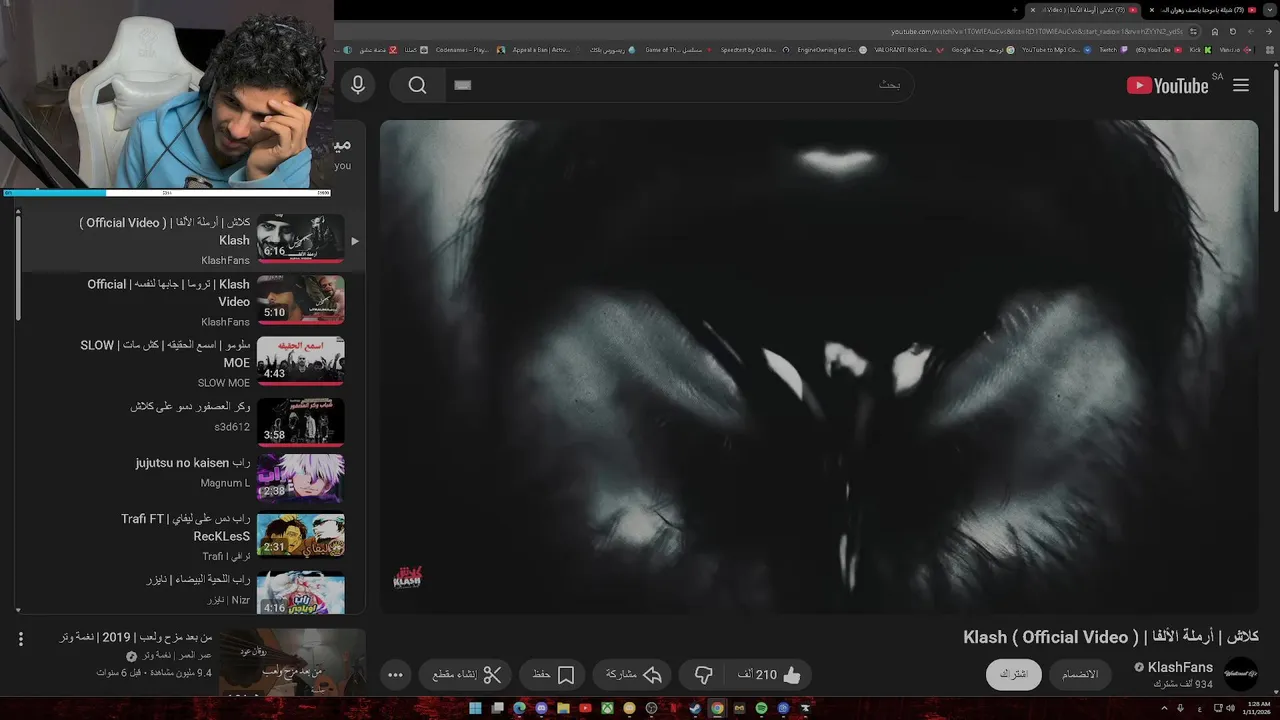The width and height of the screenshot is (1280, 720).
Task: Open Steam from the taskbar
Action: [695, 708]
